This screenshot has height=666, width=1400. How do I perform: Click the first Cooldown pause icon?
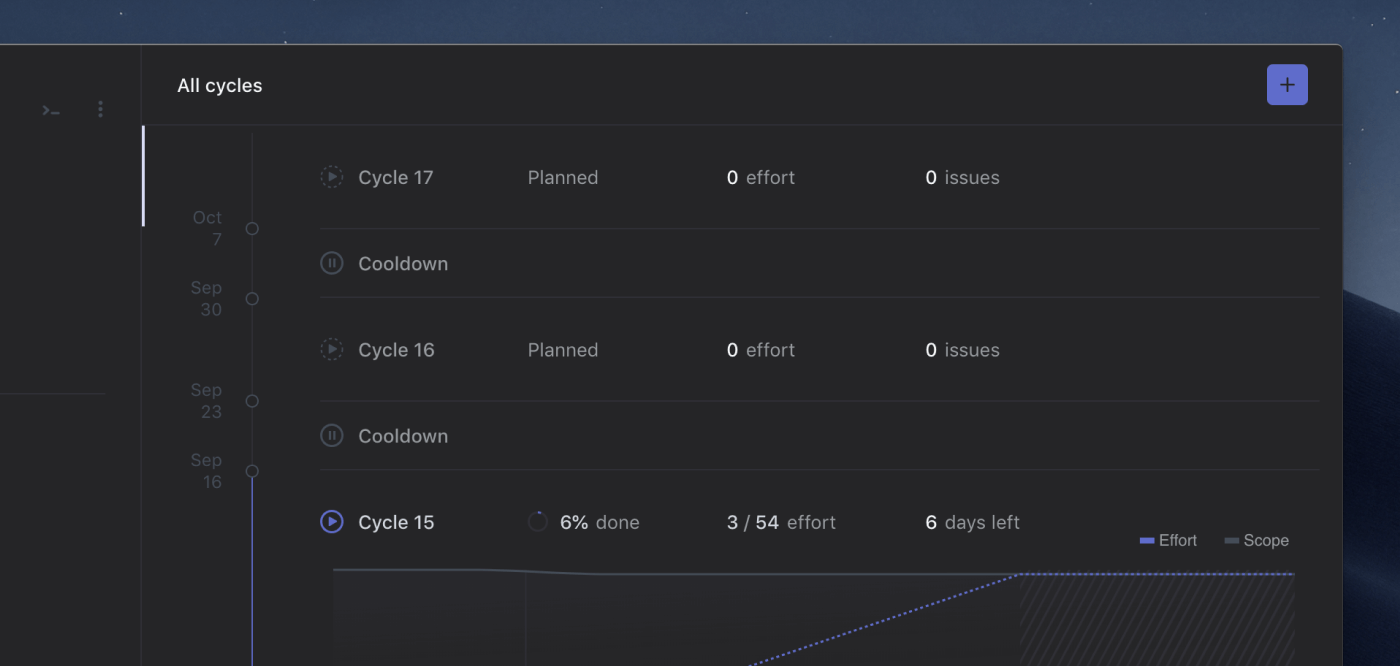pyautogui.click(x=331, y=264)
